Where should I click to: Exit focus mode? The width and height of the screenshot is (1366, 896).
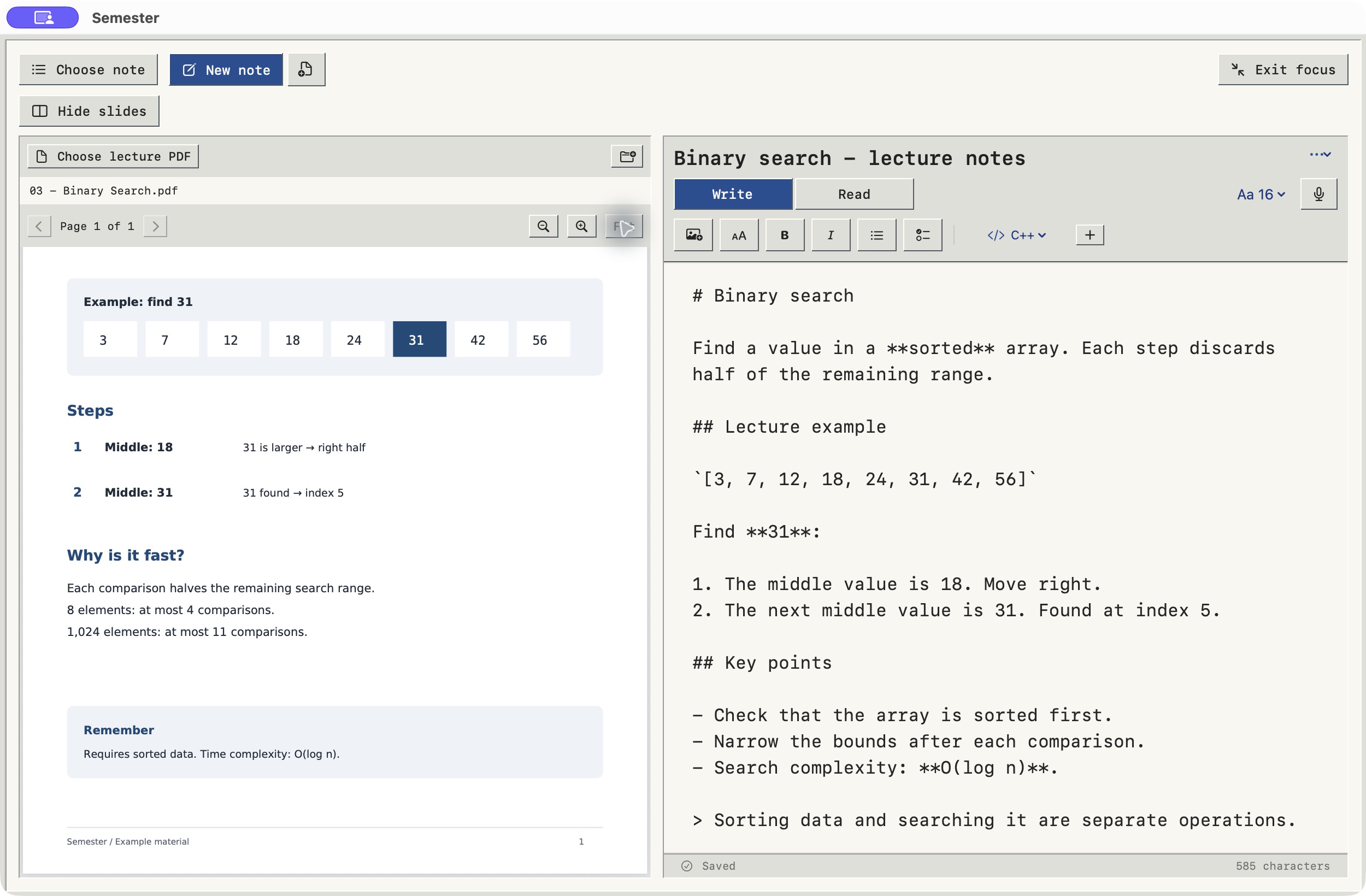(x=1283, y=70)
